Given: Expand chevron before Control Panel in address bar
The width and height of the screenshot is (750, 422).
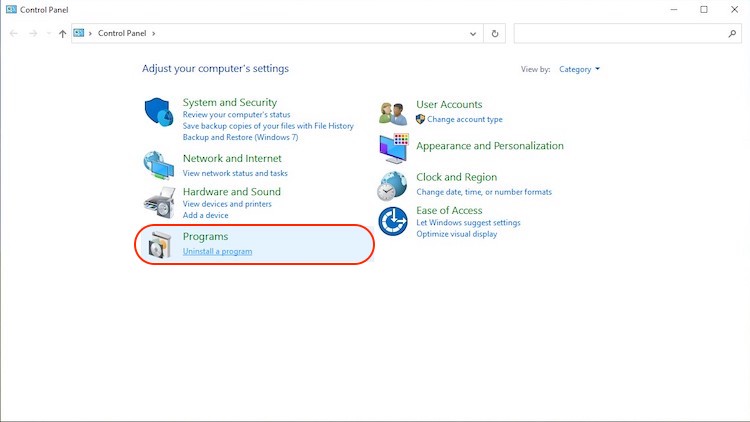Looking at the screenshot, I should [x=90, y=33].
